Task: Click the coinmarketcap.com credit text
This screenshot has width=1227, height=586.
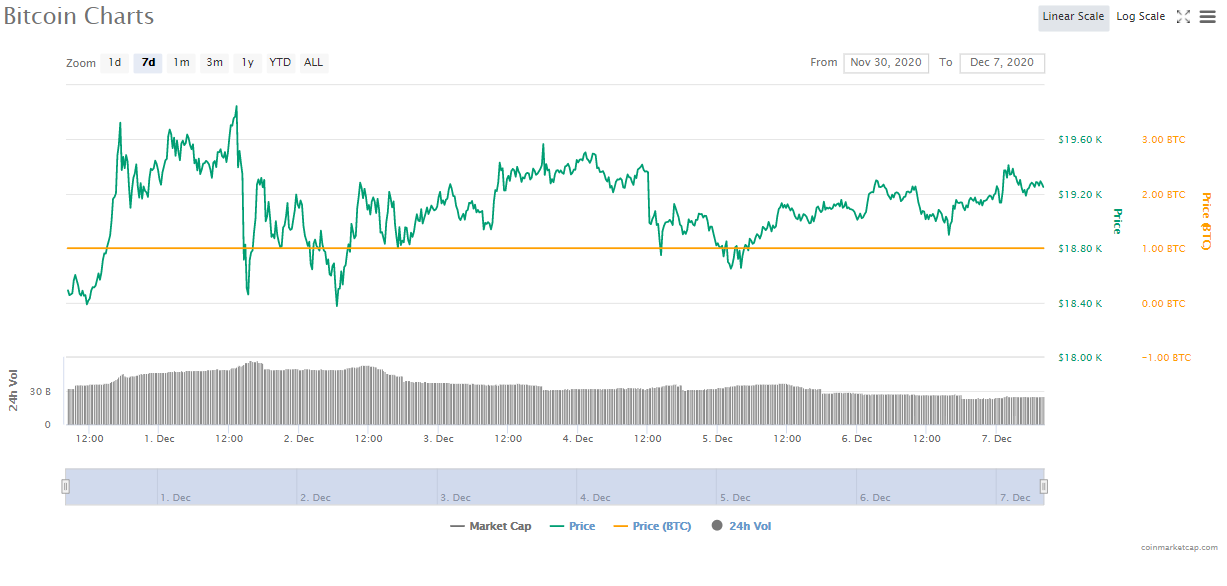Action: pyautogui.click(x=1179, y=548)
